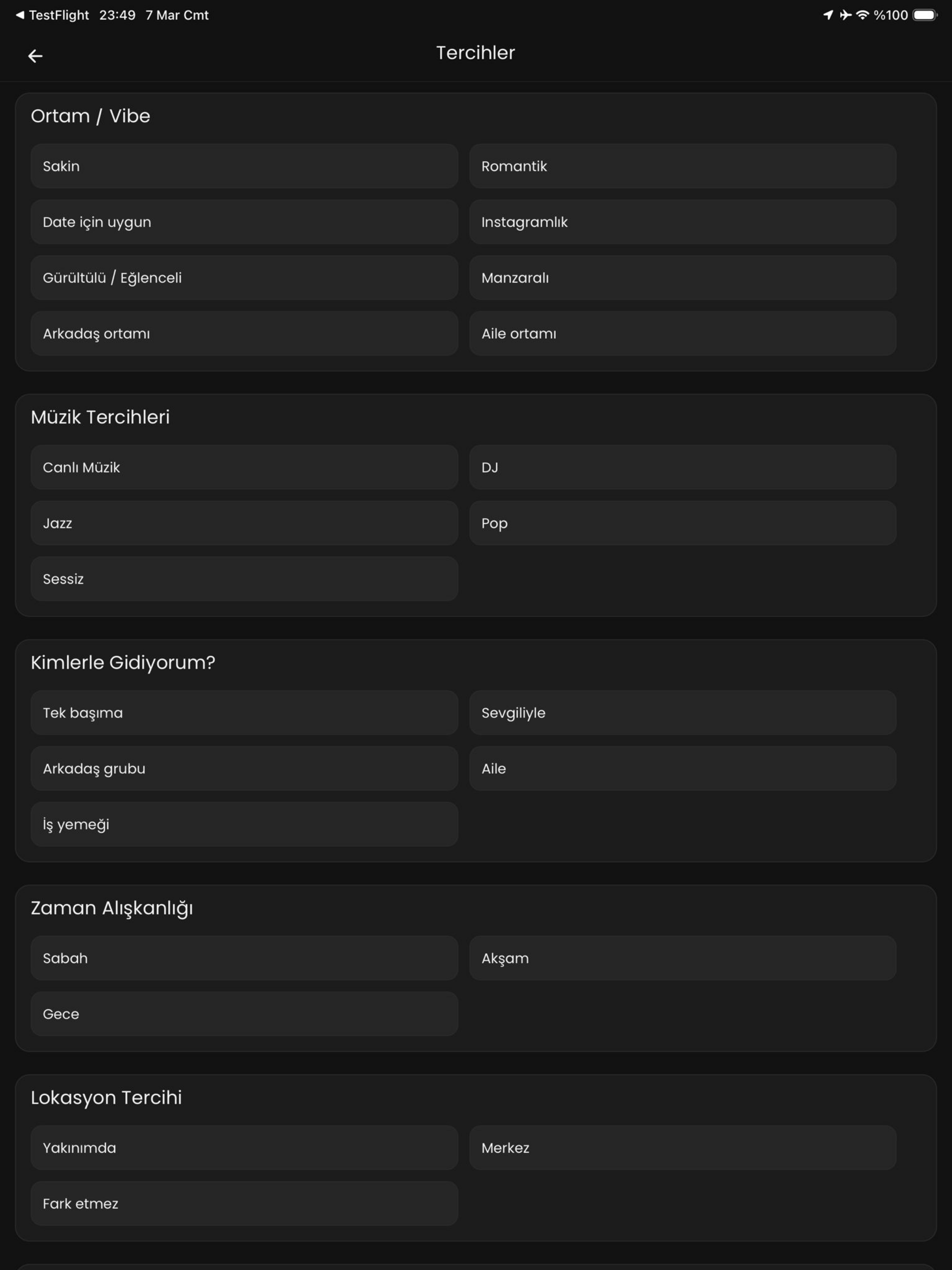Tap the Zaman Alışkanlığı heading
The image size is (952, 1270).
point(112,908)
